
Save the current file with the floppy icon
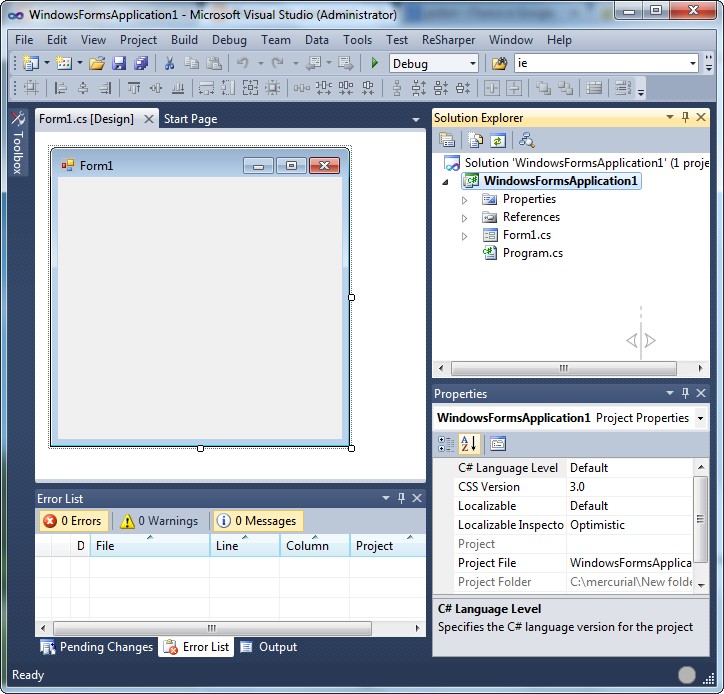click(x=119, y=63)
